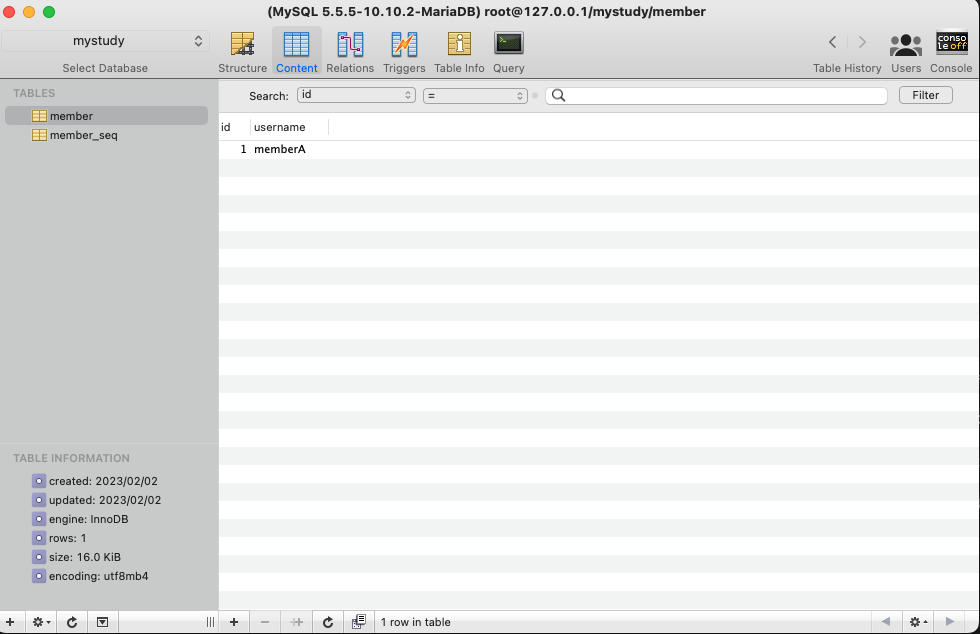Go to next content page
This screenshot has height=634, width=980.
point(950,621)
